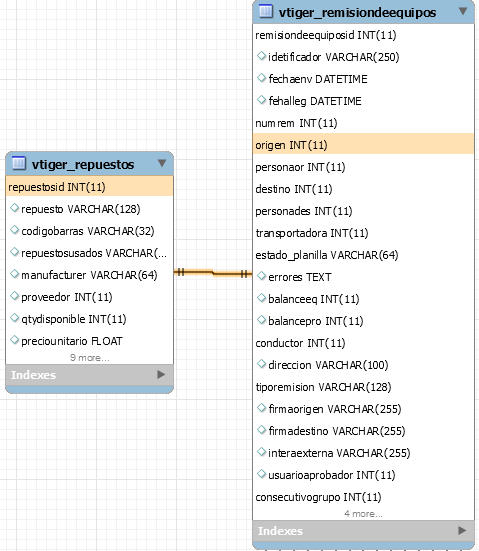Viewport: 479px width, 551px height.
Task: Show the 4 more columns in vtiger_remisiondeequipos
Action: (363, 514)
